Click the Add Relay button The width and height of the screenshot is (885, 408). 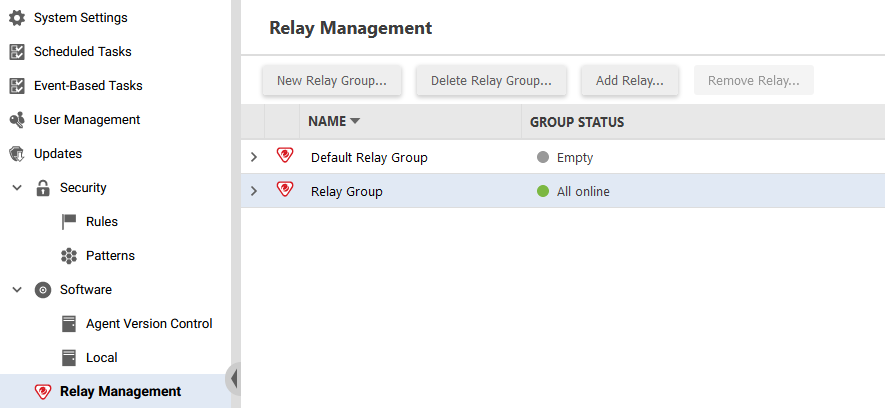630,81
